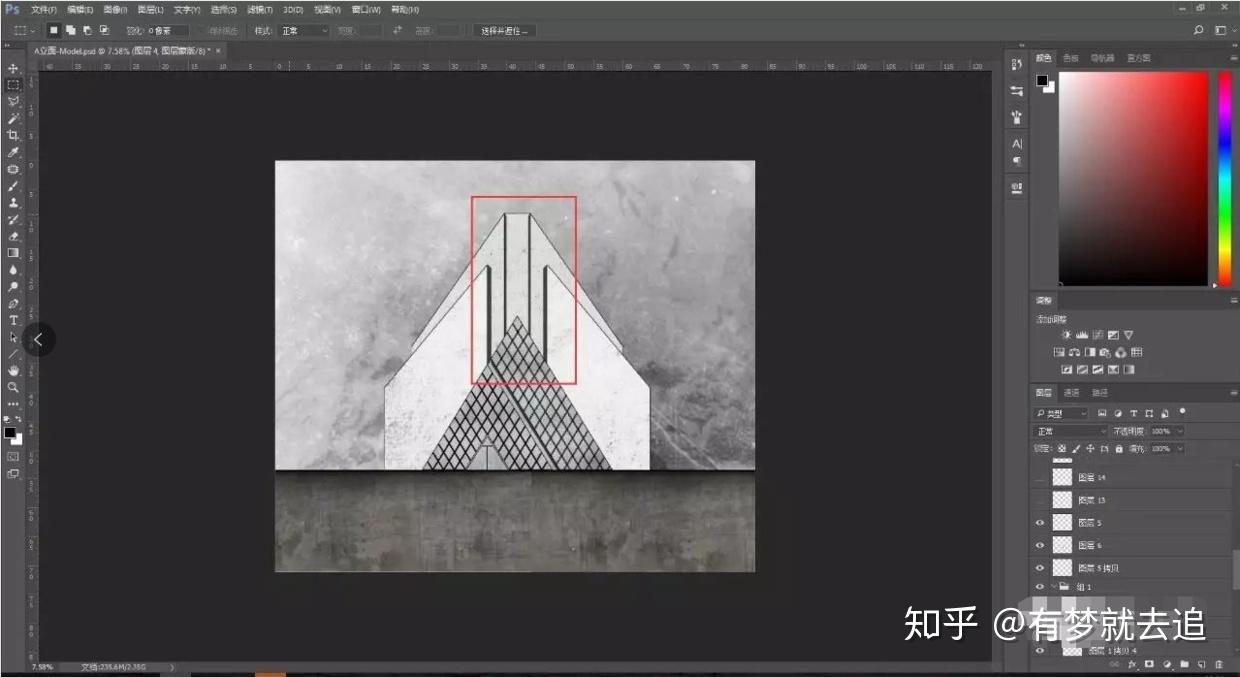
Task: Open the Color panel flyout menu
Action: coord(1233,58)
